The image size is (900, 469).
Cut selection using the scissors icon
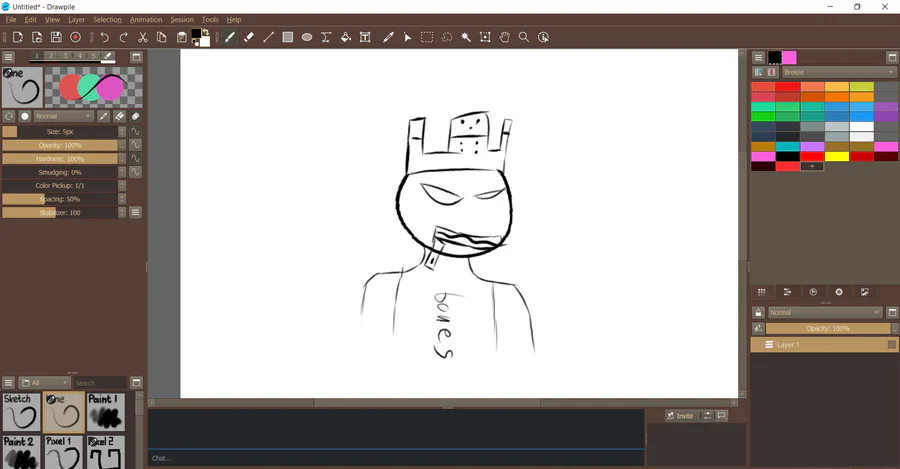point(143,37)
